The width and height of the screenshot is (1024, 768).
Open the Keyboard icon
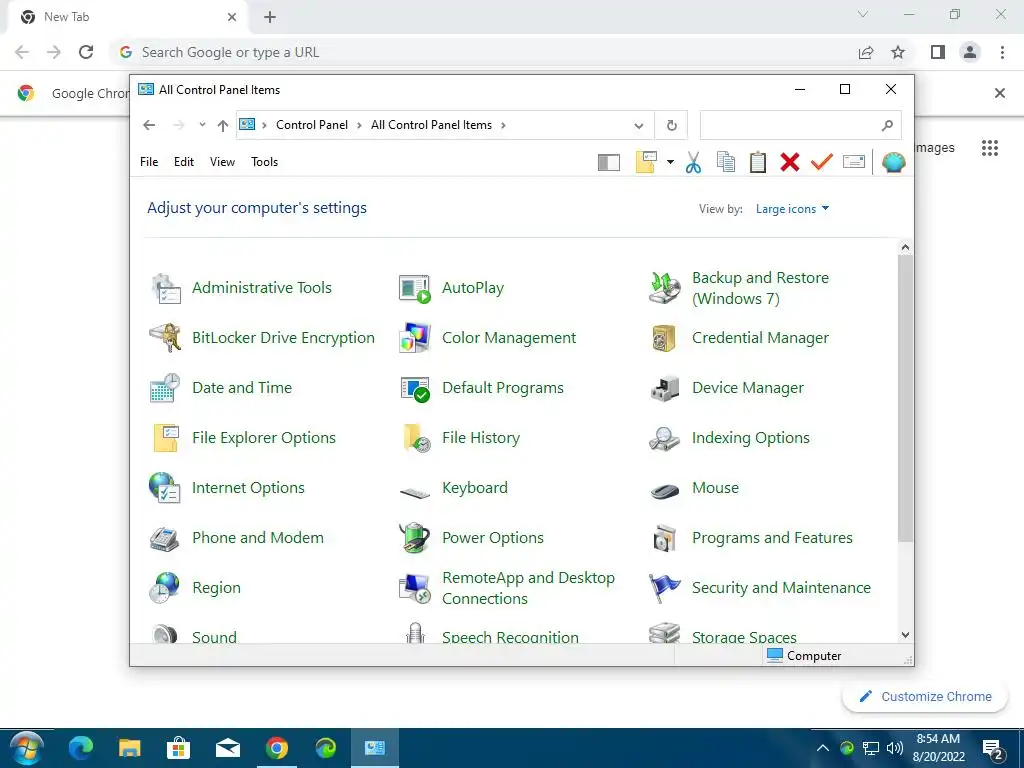point(415,492)
